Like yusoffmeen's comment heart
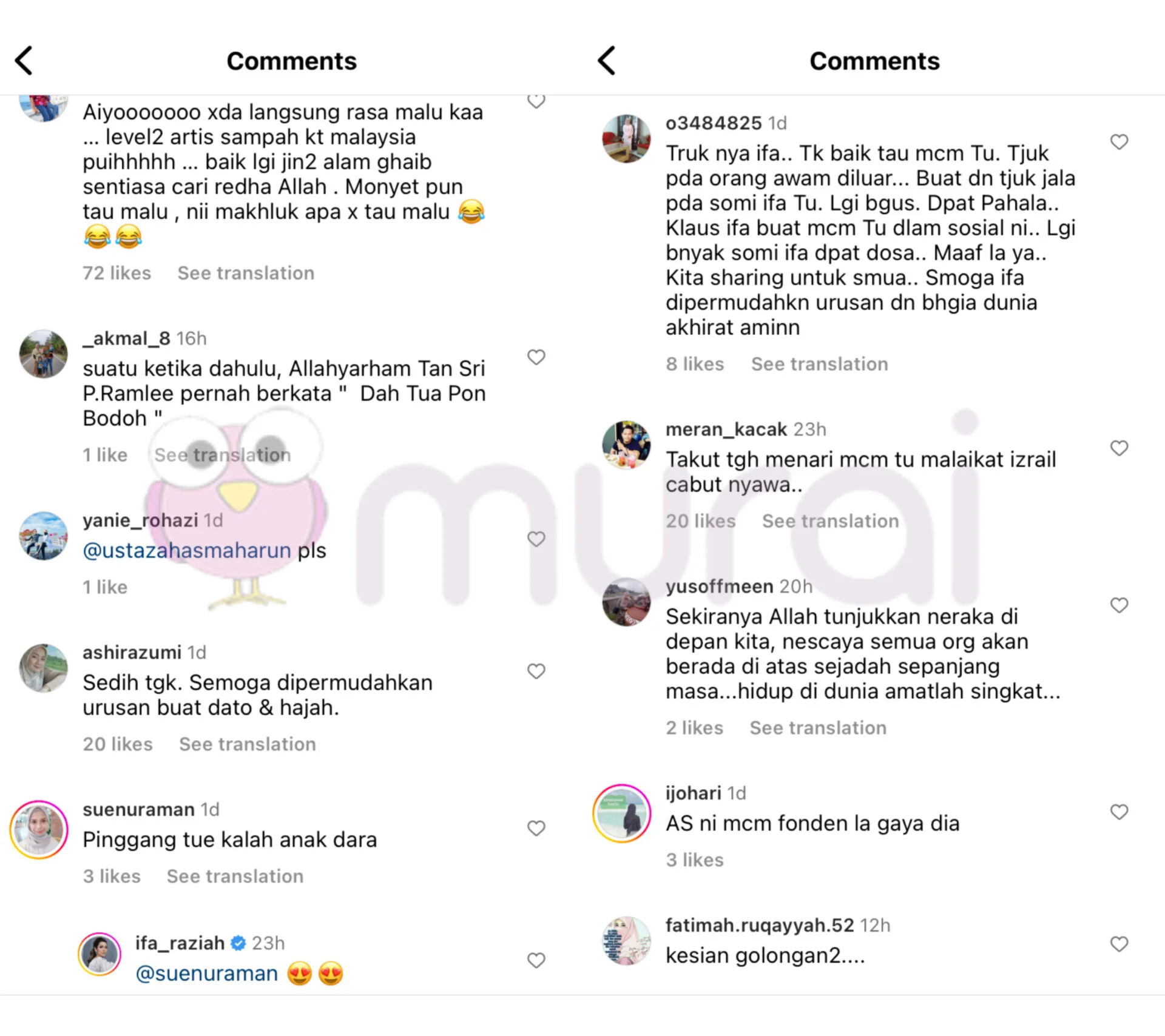The width and height of the screenshot is (1165, 1036). click(1119, 605)
